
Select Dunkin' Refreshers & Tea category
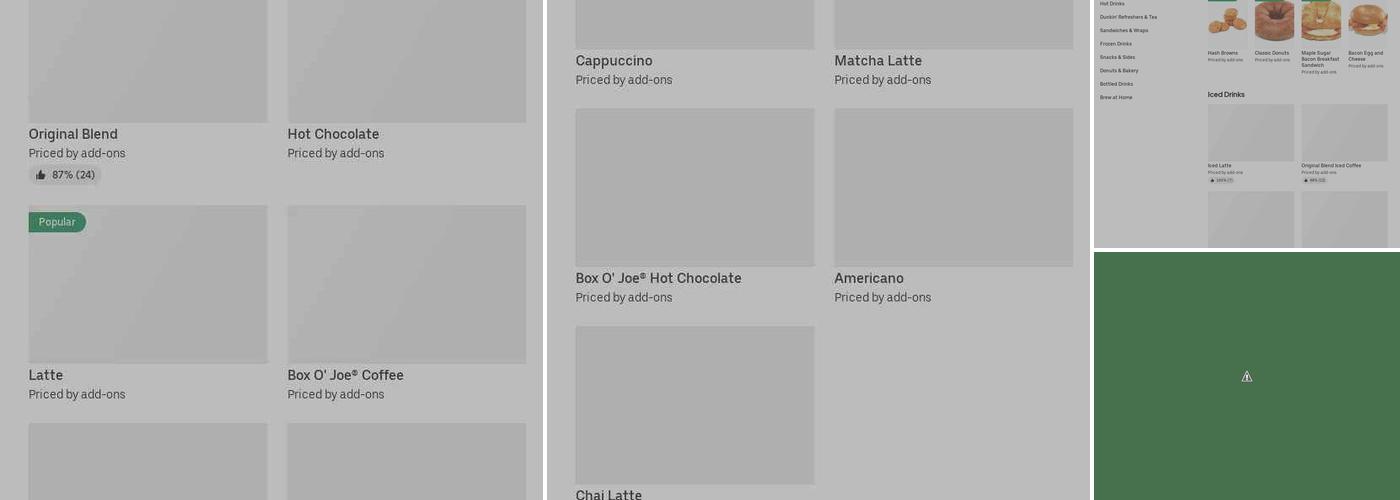(x=1128, y=17)
